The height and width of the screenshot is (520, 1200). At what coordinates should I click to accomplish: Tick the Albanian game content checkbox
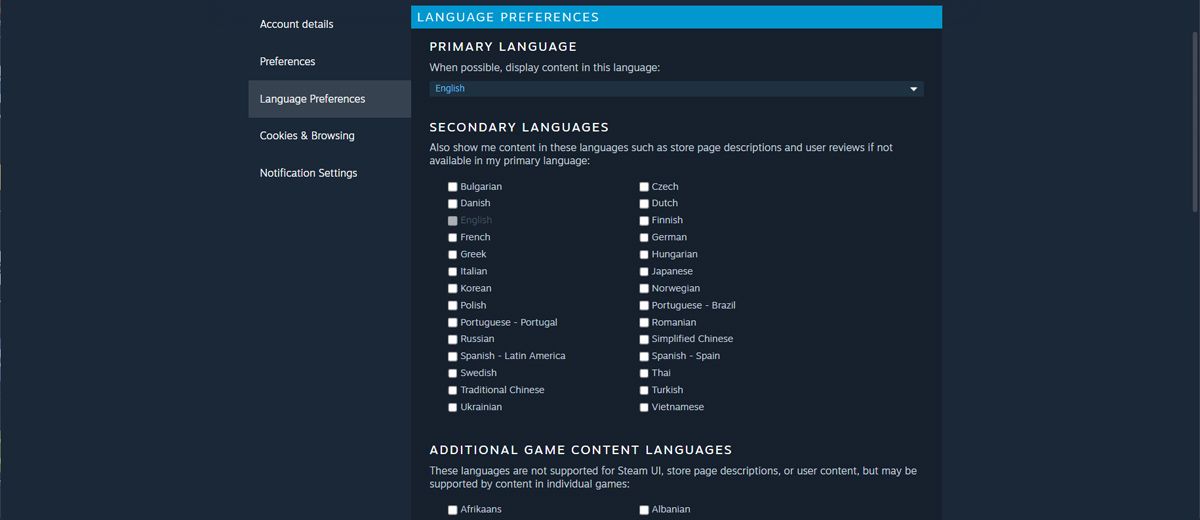pyautogui.click(x=644, y=510)
